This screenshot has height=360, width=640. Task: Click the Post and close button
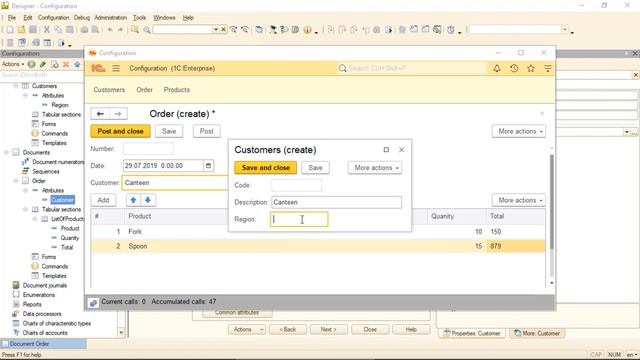tap(120, 131)
